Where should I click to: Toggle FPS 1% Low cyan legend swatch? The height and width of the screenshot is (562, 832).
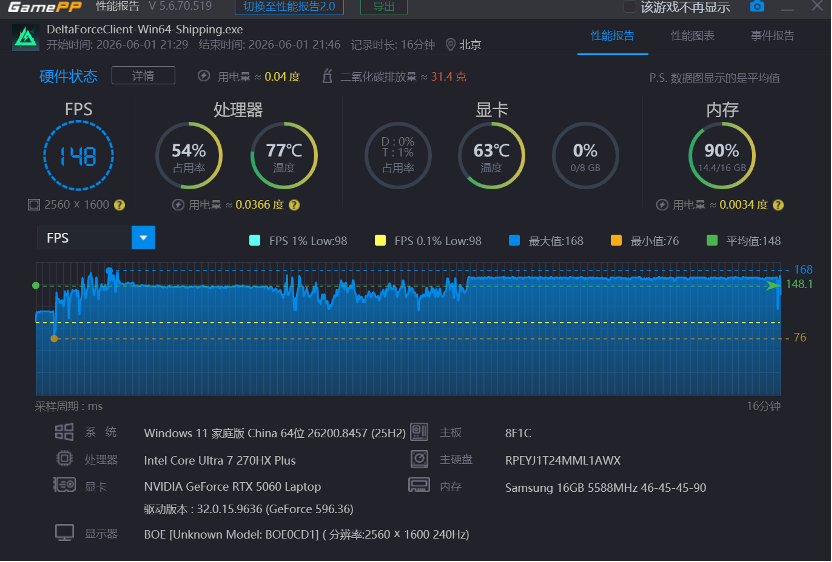[255, 240]
